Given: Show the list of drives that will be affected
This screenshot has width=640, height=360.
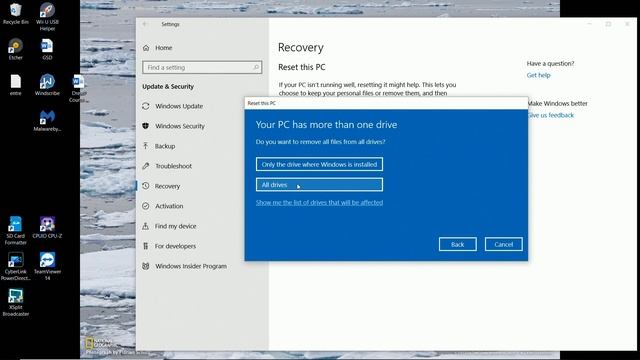Looking at the screenshot, I should pyautogui.click(x=319, y=202).
